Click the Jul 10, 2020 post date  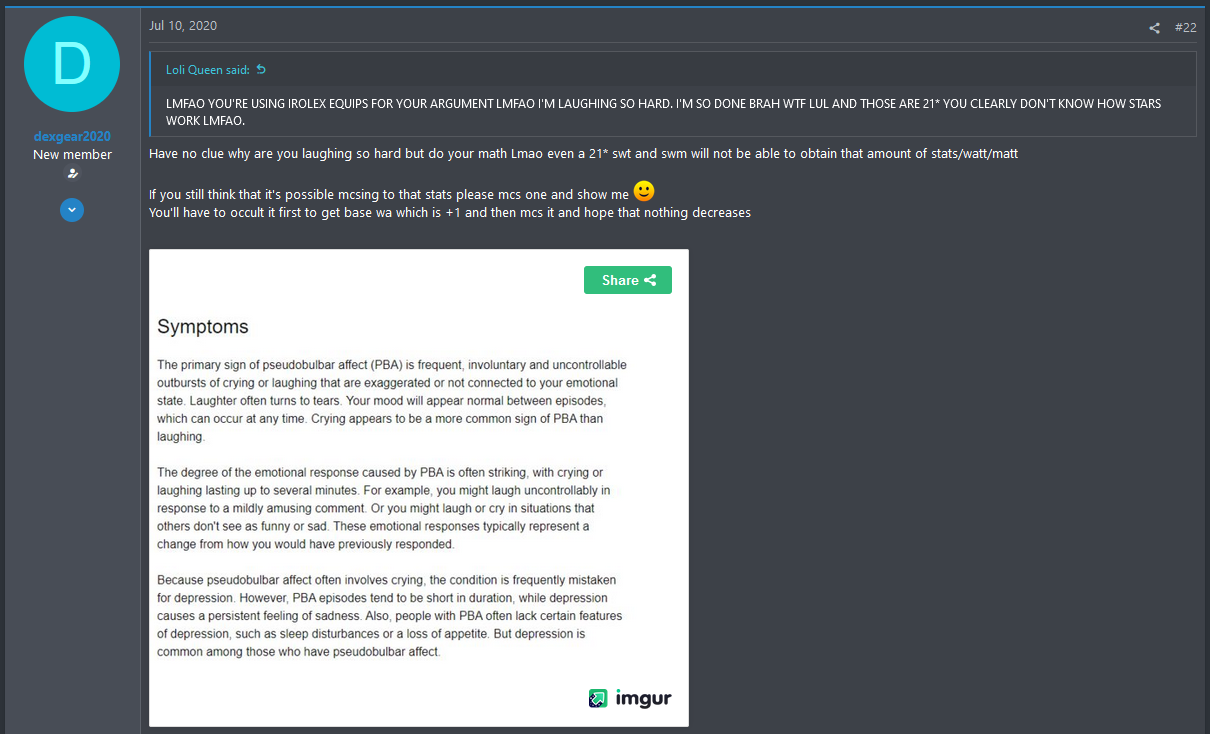(183, 26)
